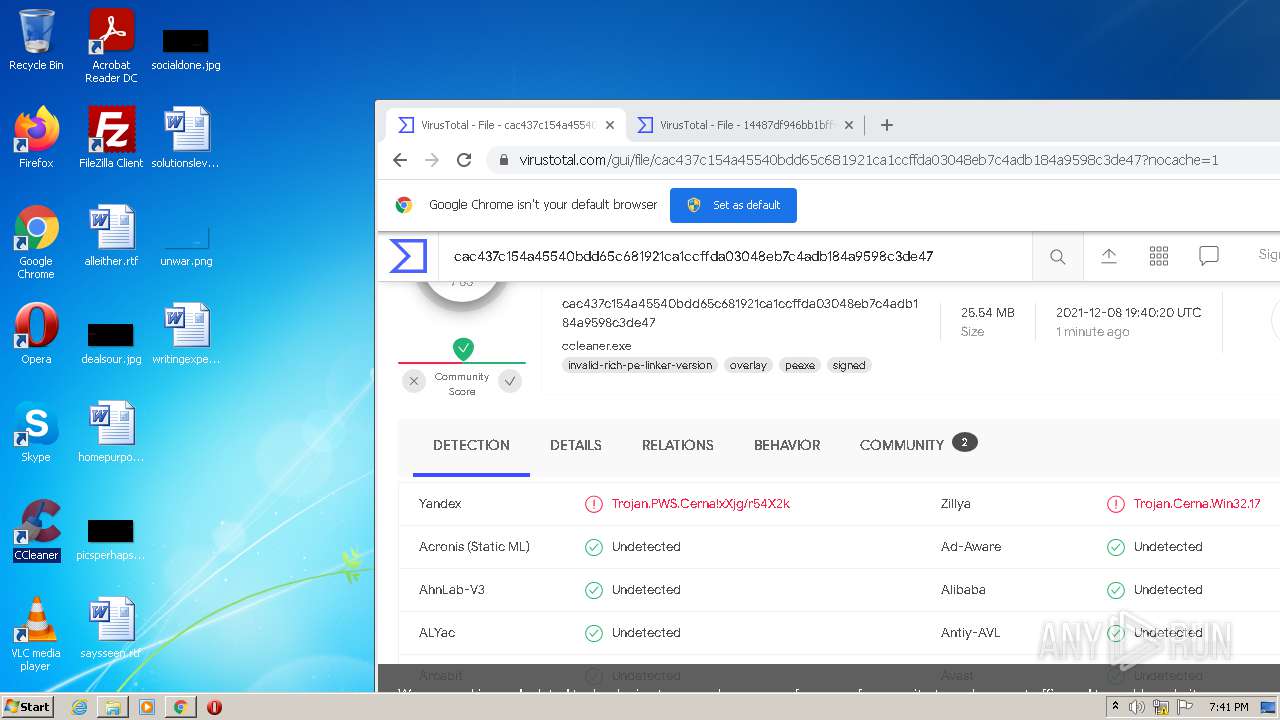The height and width of the screenshot is (720, 1280).
Task: Open the Recycle Bin desktop icon
Action: coord(36,40)
